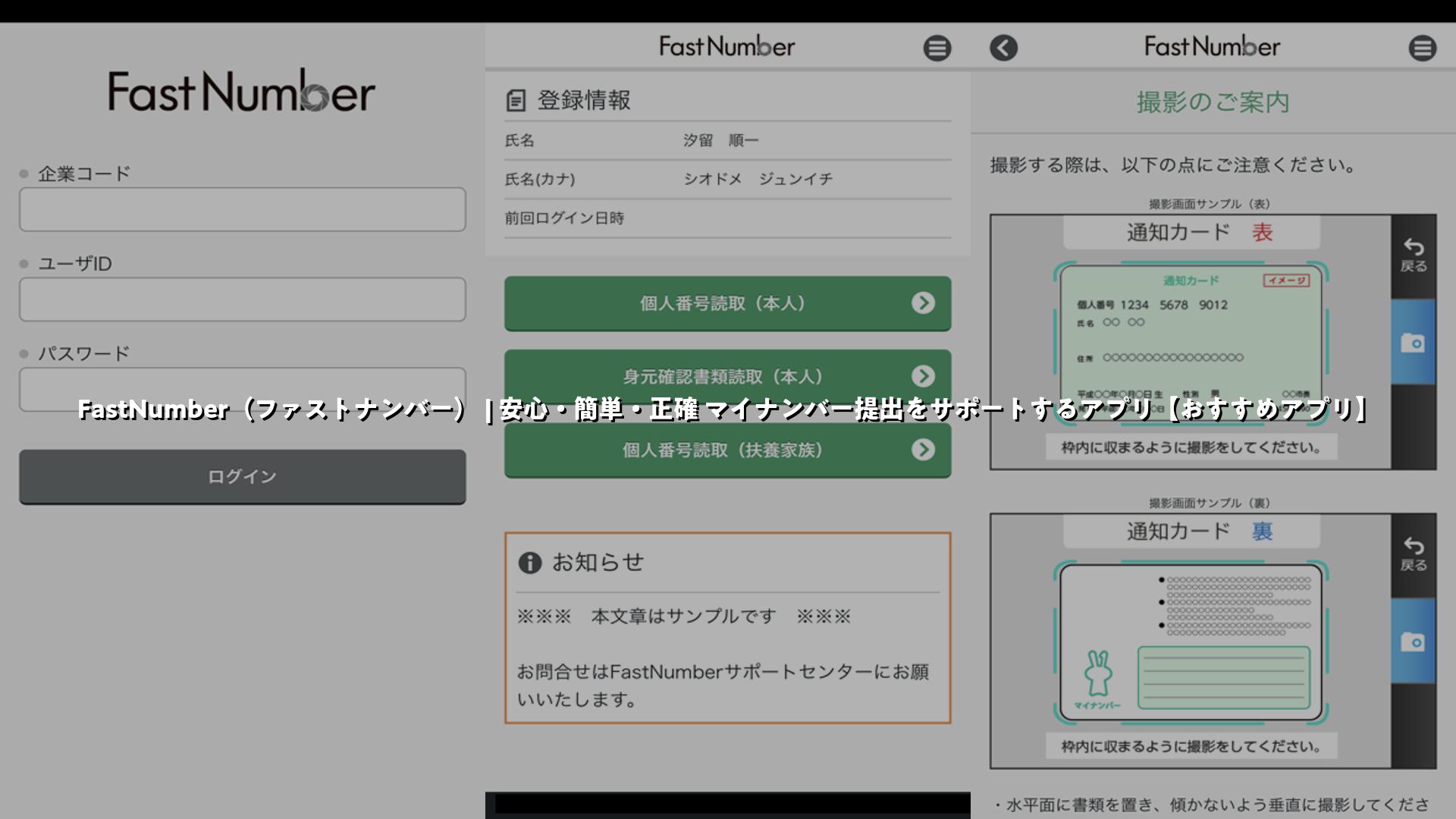The height and width of the screenshot is (819, 1456).
Task: Open 個人番号読取(扶養家族) button
Action: pos(728,450)
